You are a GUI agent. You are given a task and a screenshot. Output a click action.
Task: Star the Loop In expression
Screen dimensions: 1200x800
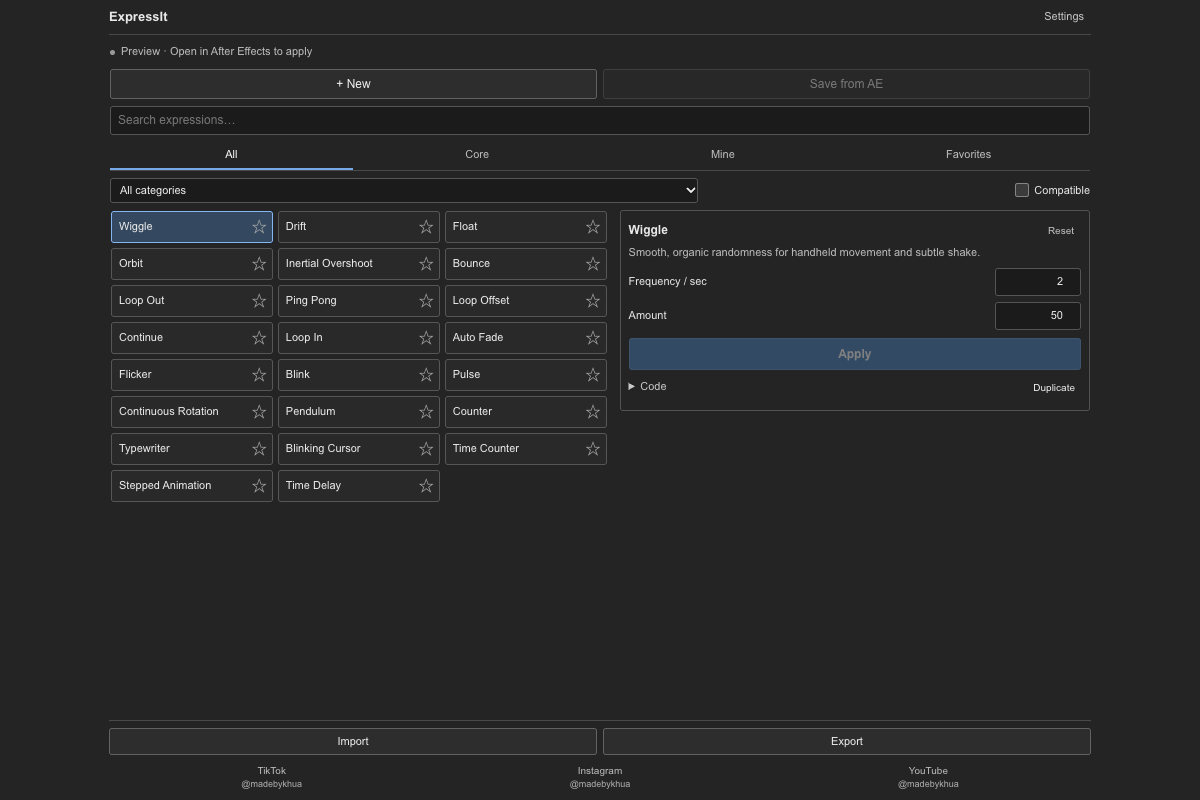click(426, 338)
